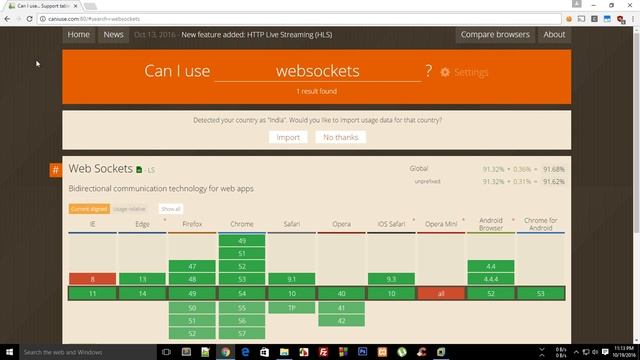Open Task View in the taskbar
This screenshot has width=640, height=360.
click(166, 352)
